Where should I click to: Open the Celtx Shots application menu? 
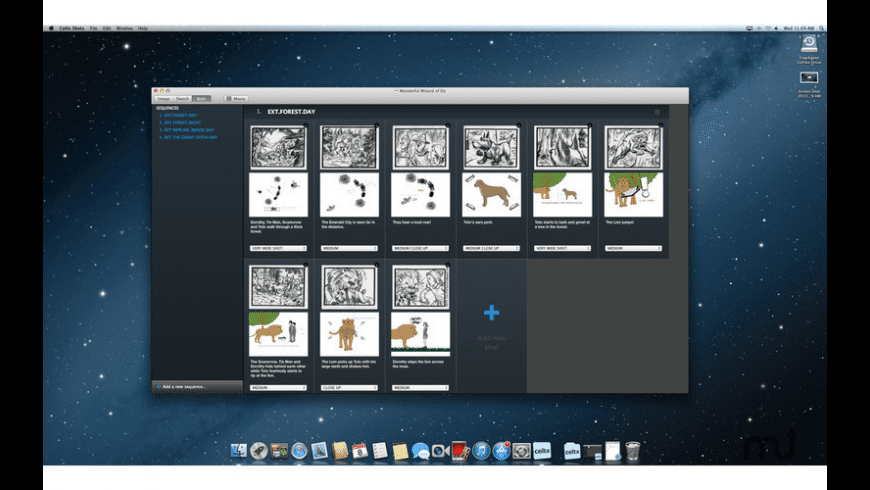(x=72, y=28)
